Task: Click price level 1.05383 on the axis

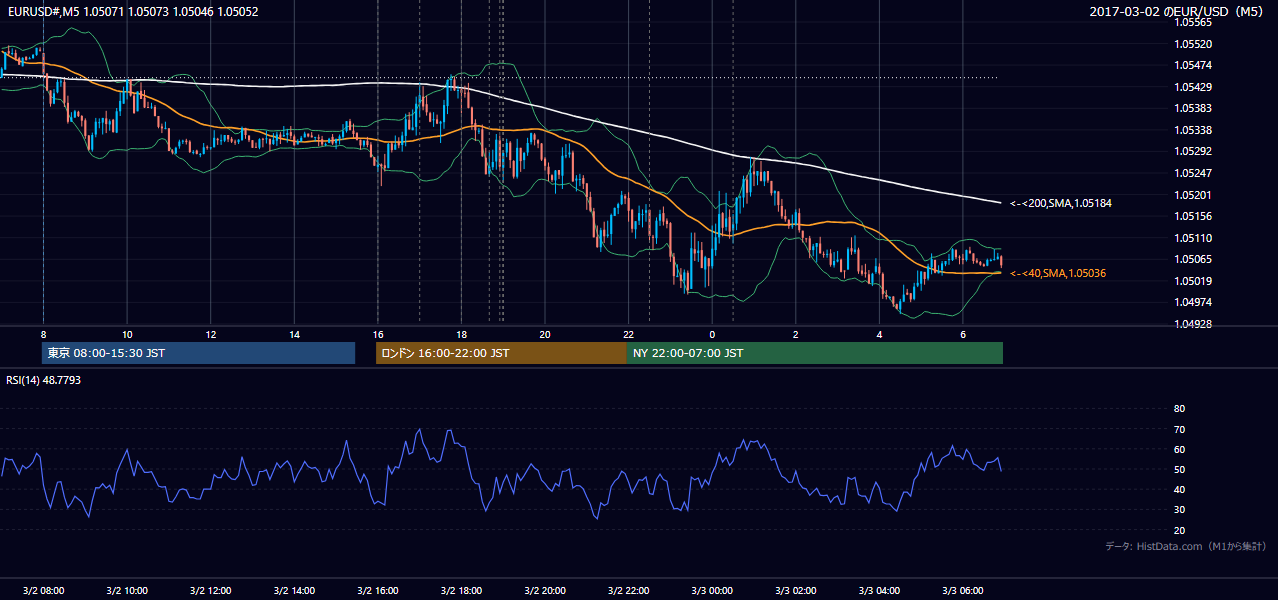Action: pyautogui.click(x=1193, y=108)
